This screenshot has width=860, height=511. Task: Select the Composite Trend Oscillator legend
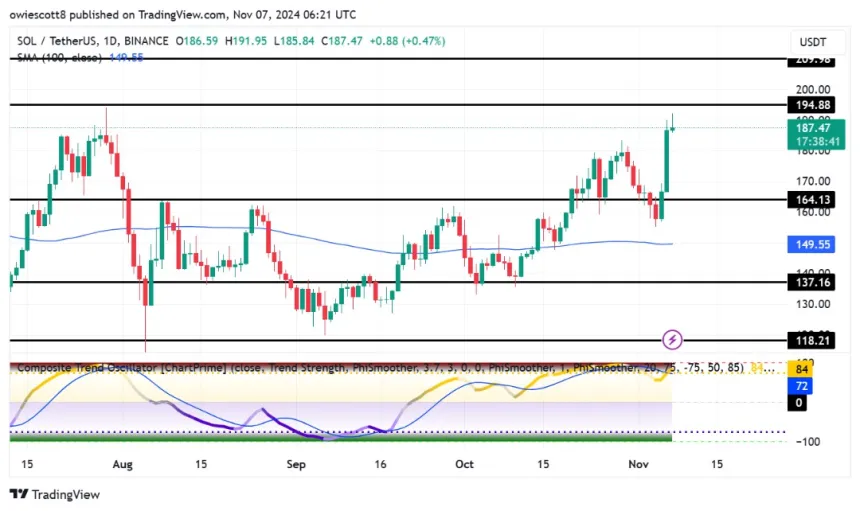tap(120, 367)
